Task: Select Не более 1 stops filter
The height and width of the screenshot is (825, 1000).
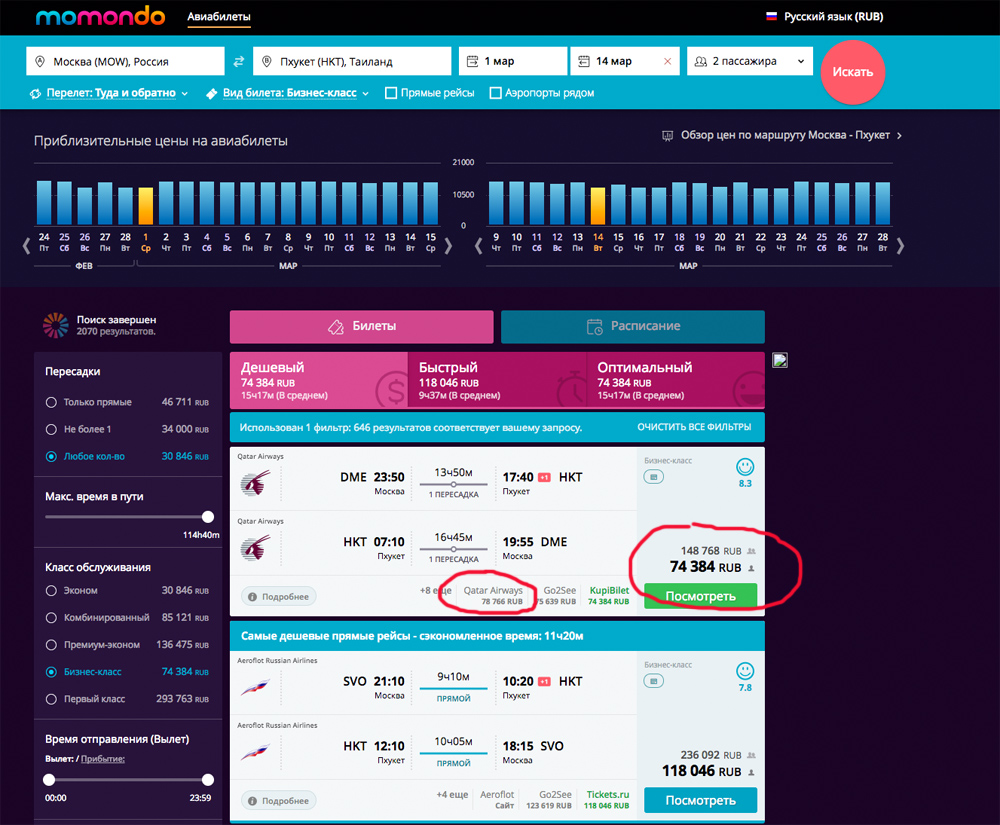Action: click(51, 429)
